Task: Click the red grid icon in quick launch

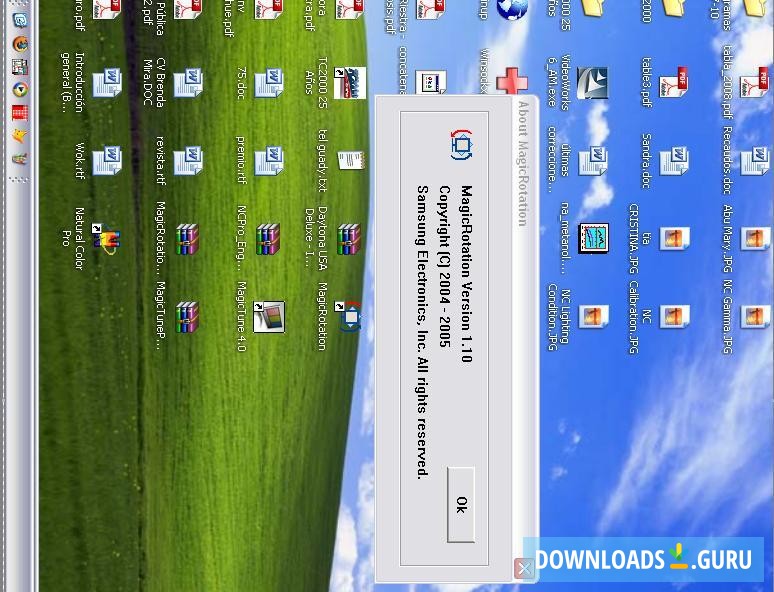Action: point(20,112)
